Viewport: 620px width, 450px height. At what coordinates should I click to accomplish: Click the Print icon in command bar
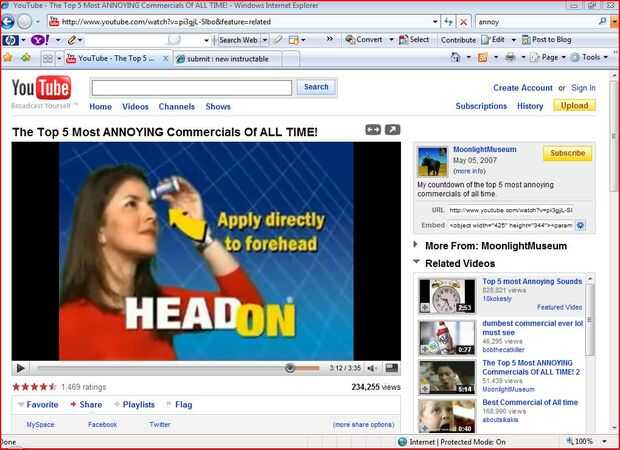(x=510, y=58)
